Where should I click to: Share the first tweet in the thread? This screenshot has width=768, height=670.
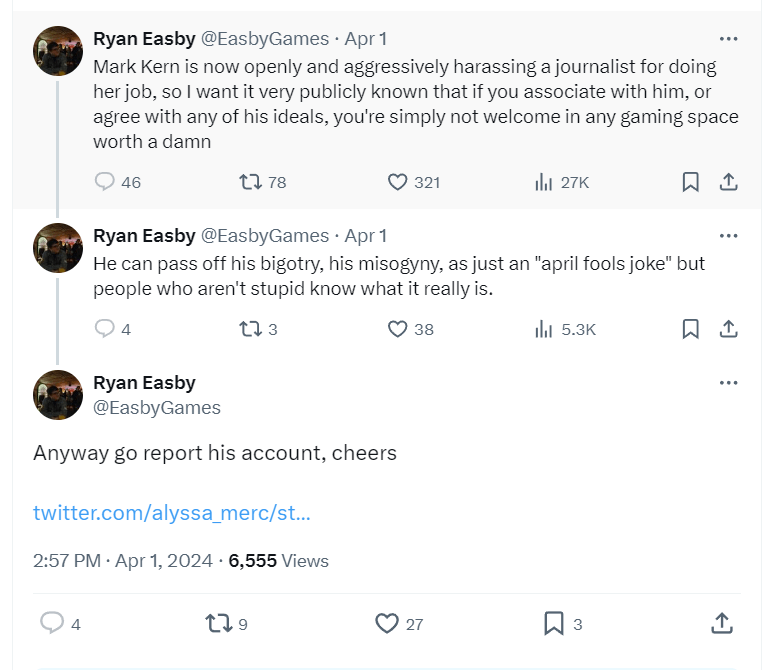coord(729,182)
